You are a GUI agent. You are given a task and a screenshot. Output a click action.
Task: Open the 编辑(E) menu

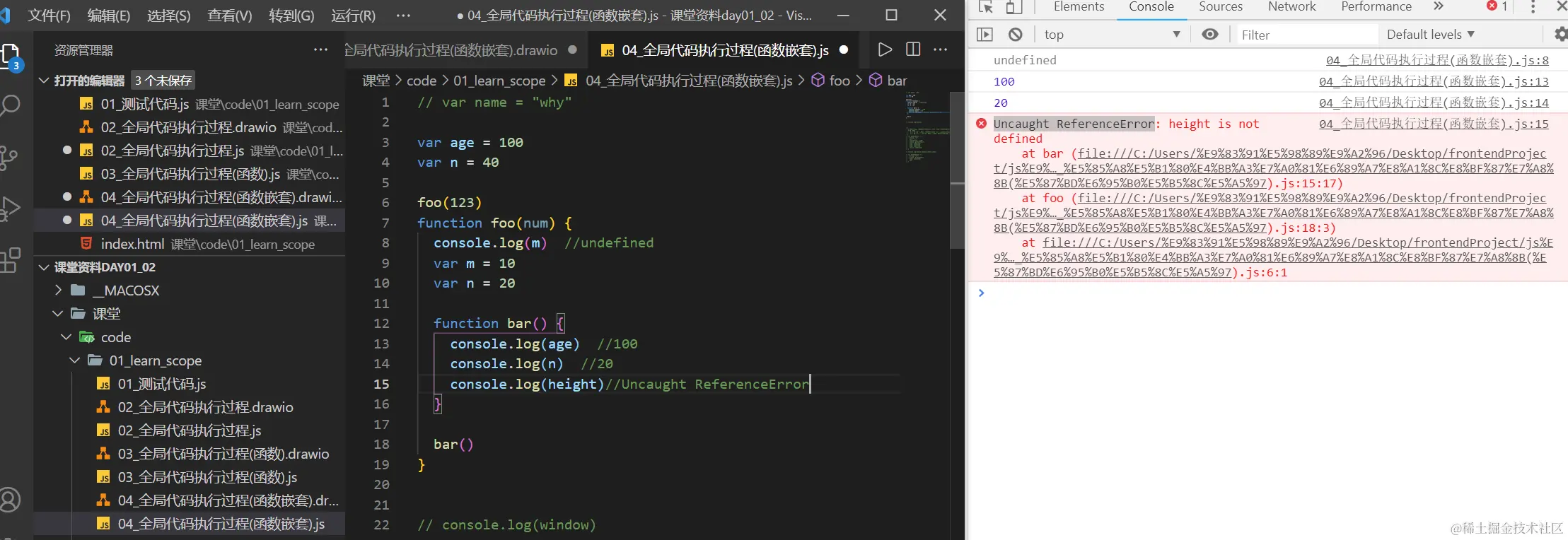point(109,16)
